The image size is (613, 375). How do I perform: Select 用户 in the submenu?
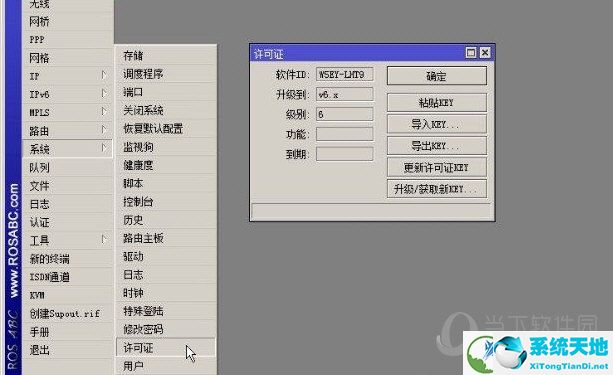click(166, 366)
